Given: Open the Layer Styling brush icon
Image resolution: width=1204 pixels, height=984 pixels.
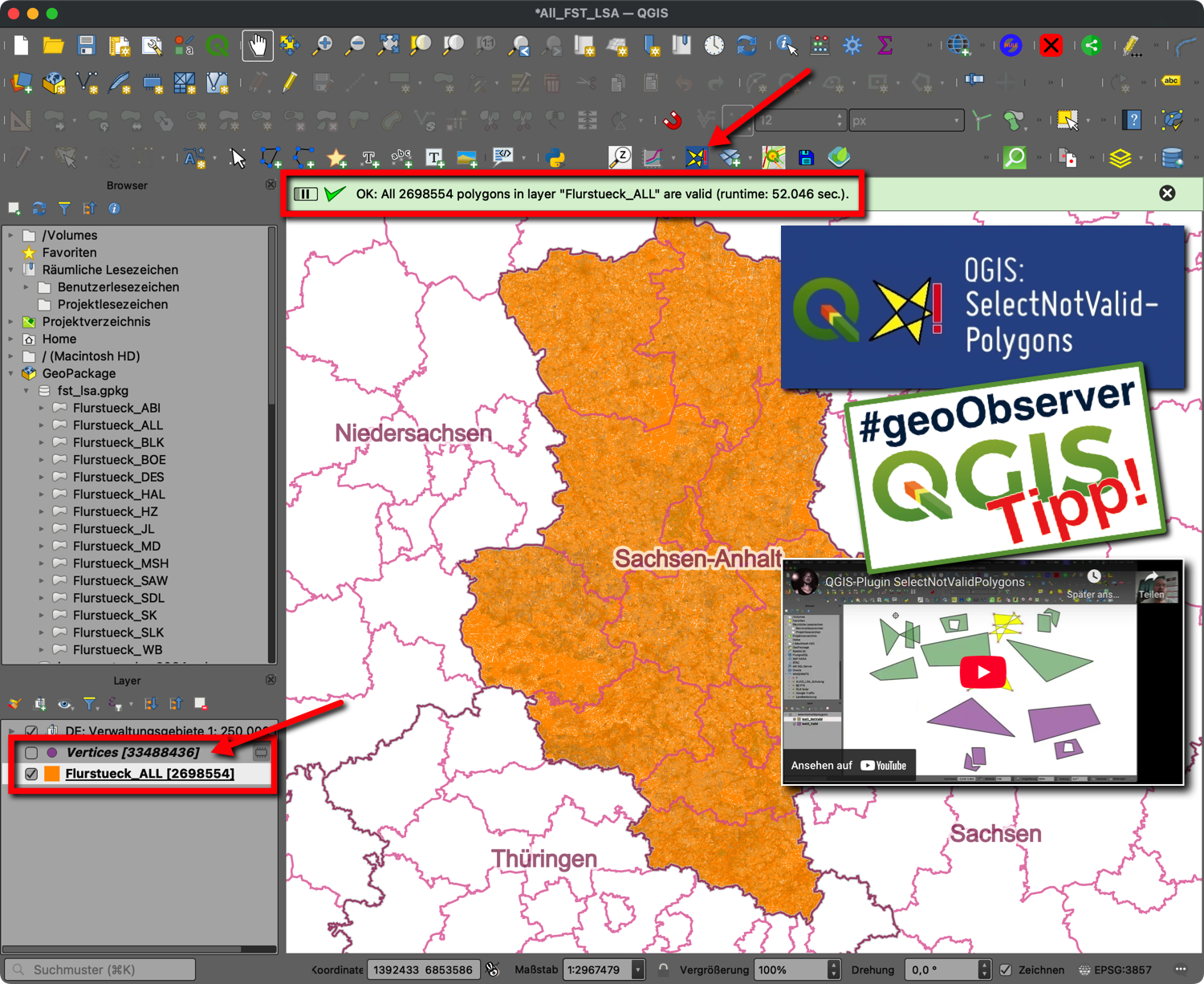Looking at the screenshot, I should (x=14, y=704).
